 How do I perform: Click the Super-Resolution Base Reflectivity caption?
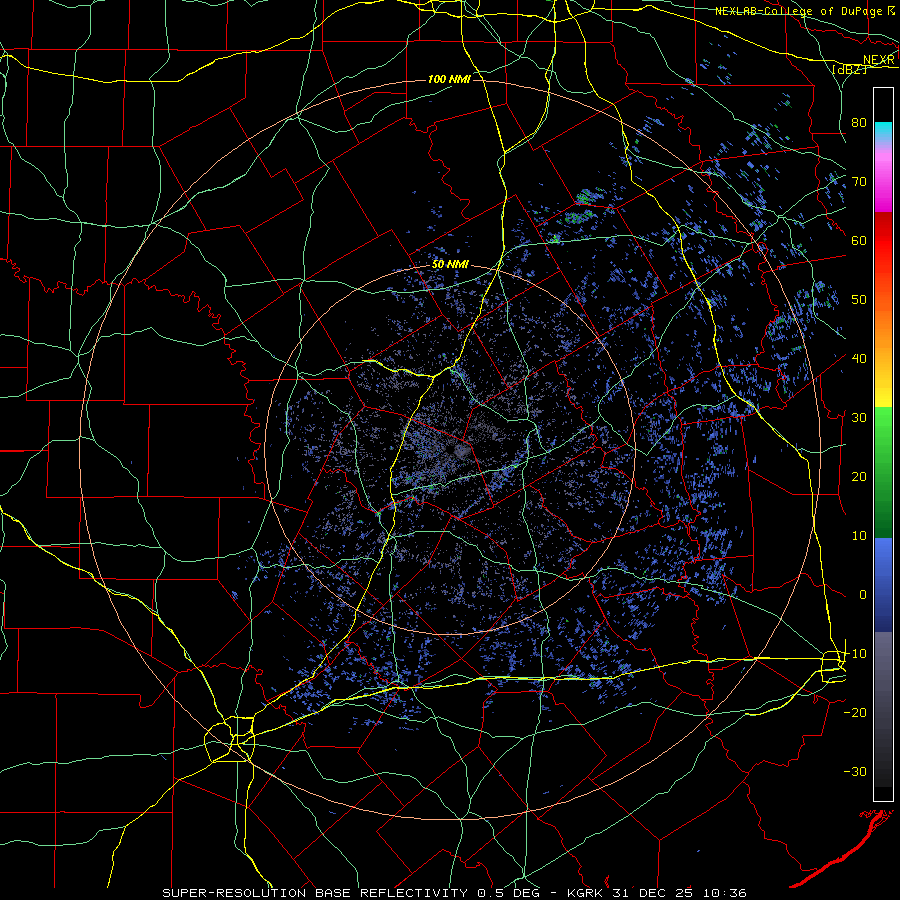[x=454, y=893]
